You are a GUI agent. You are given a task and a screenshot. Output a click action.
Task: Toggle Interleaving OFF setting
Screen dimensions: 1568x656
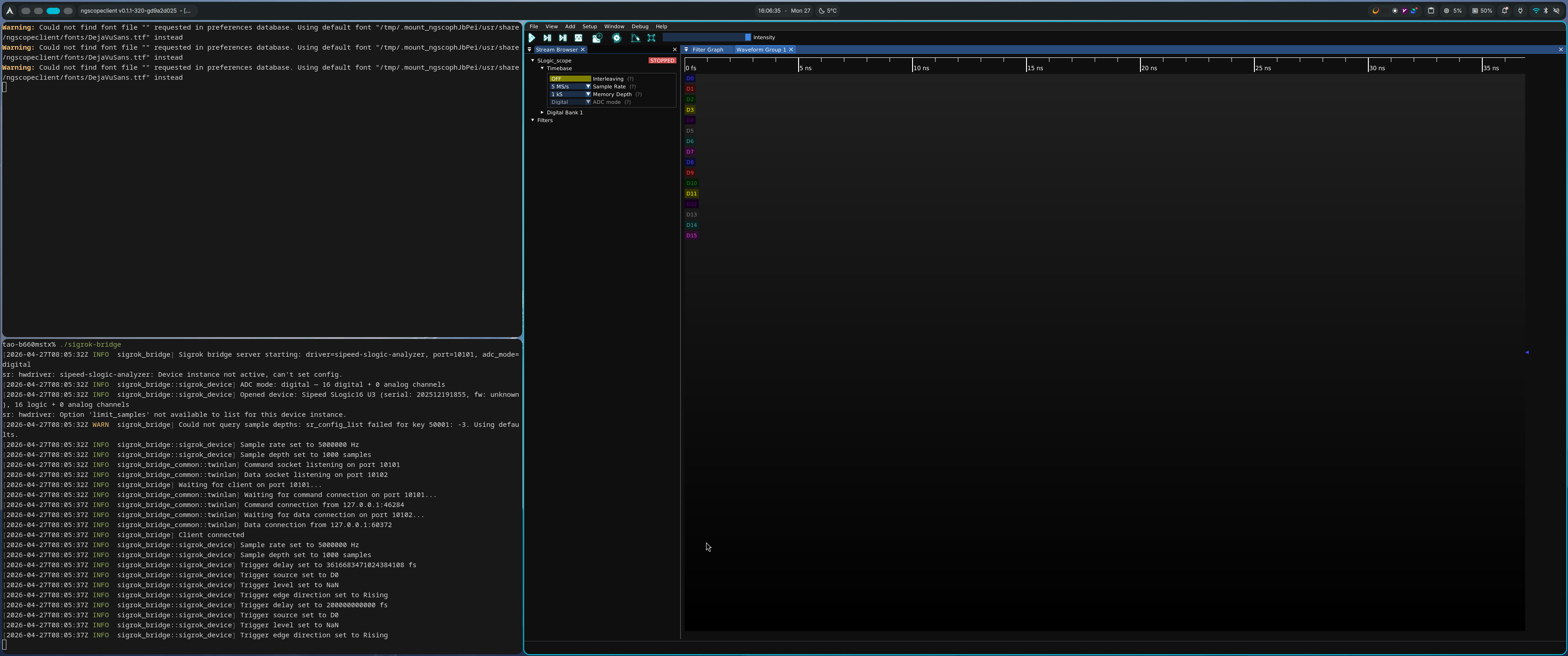[x=569, y=78]
